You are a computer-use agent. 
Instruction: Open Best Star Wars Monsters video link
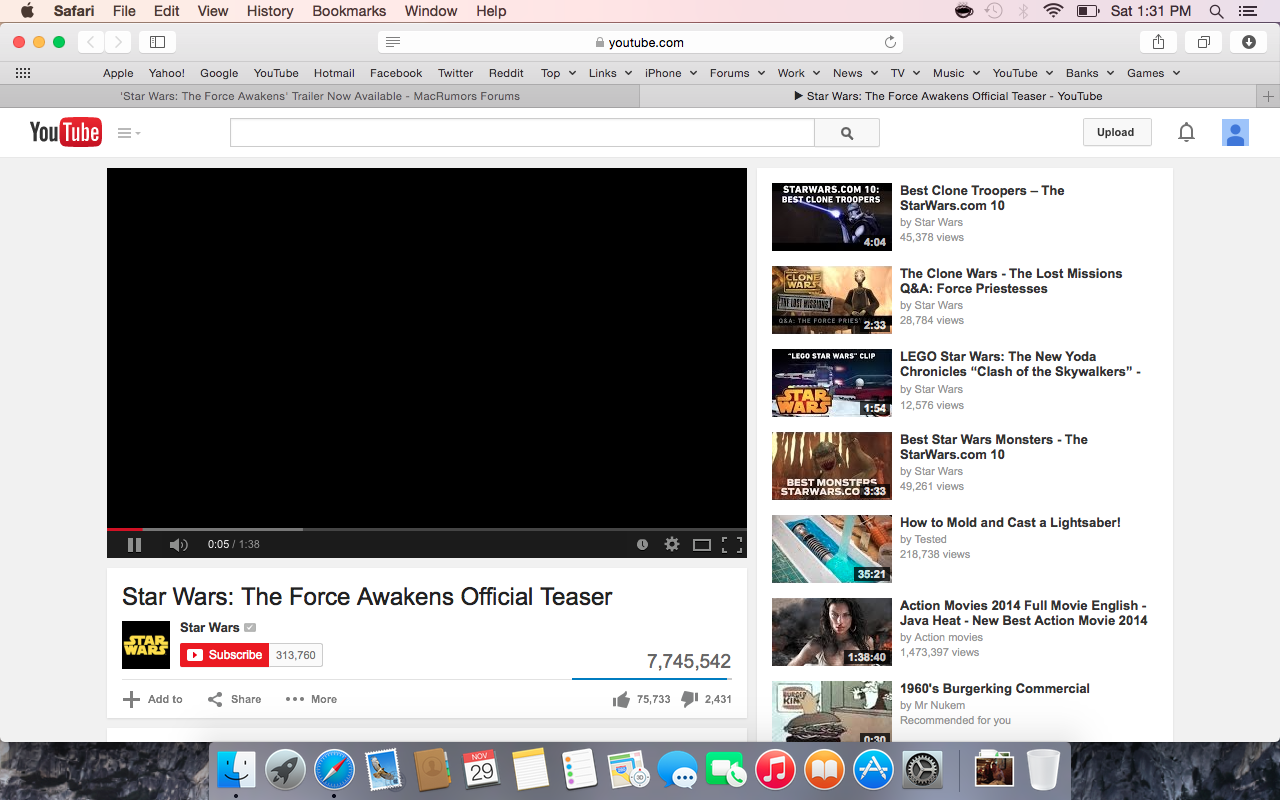[994, 447]
